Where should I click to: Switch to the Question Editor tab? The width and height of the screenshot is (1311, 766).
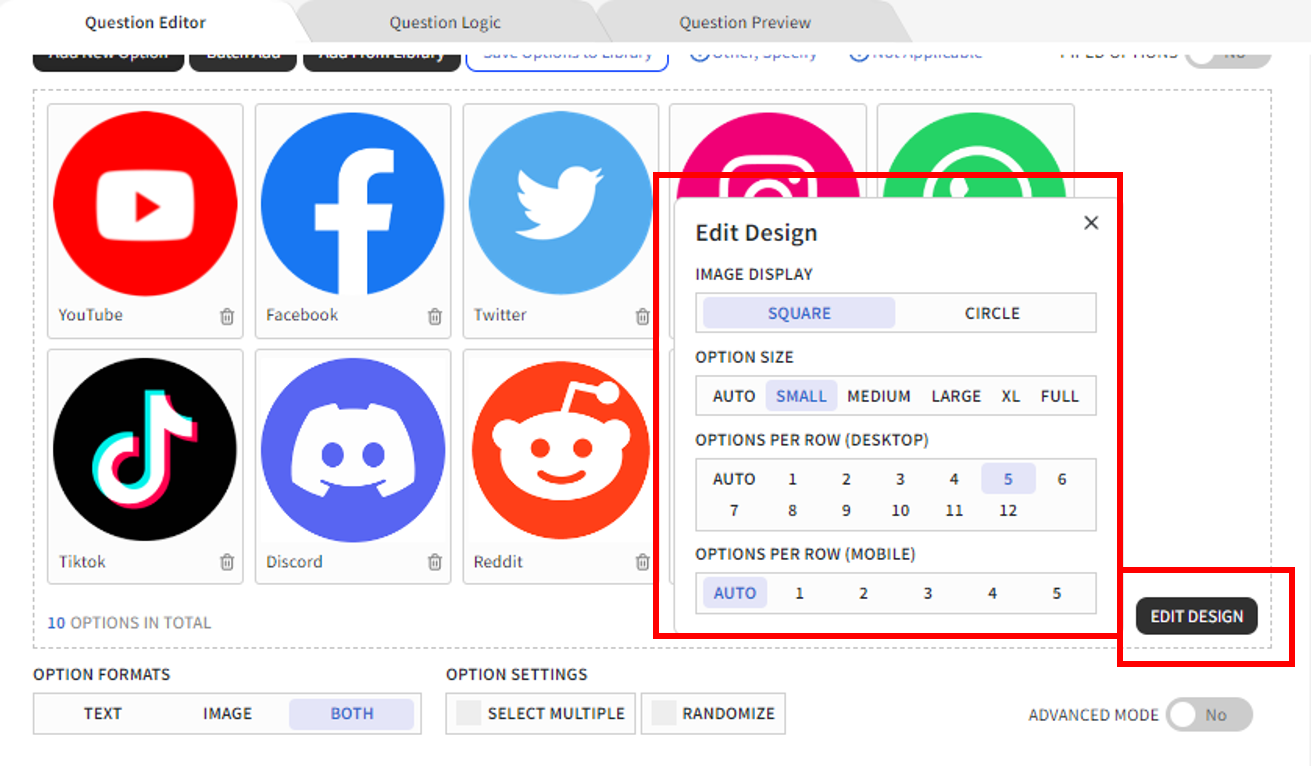146,22
